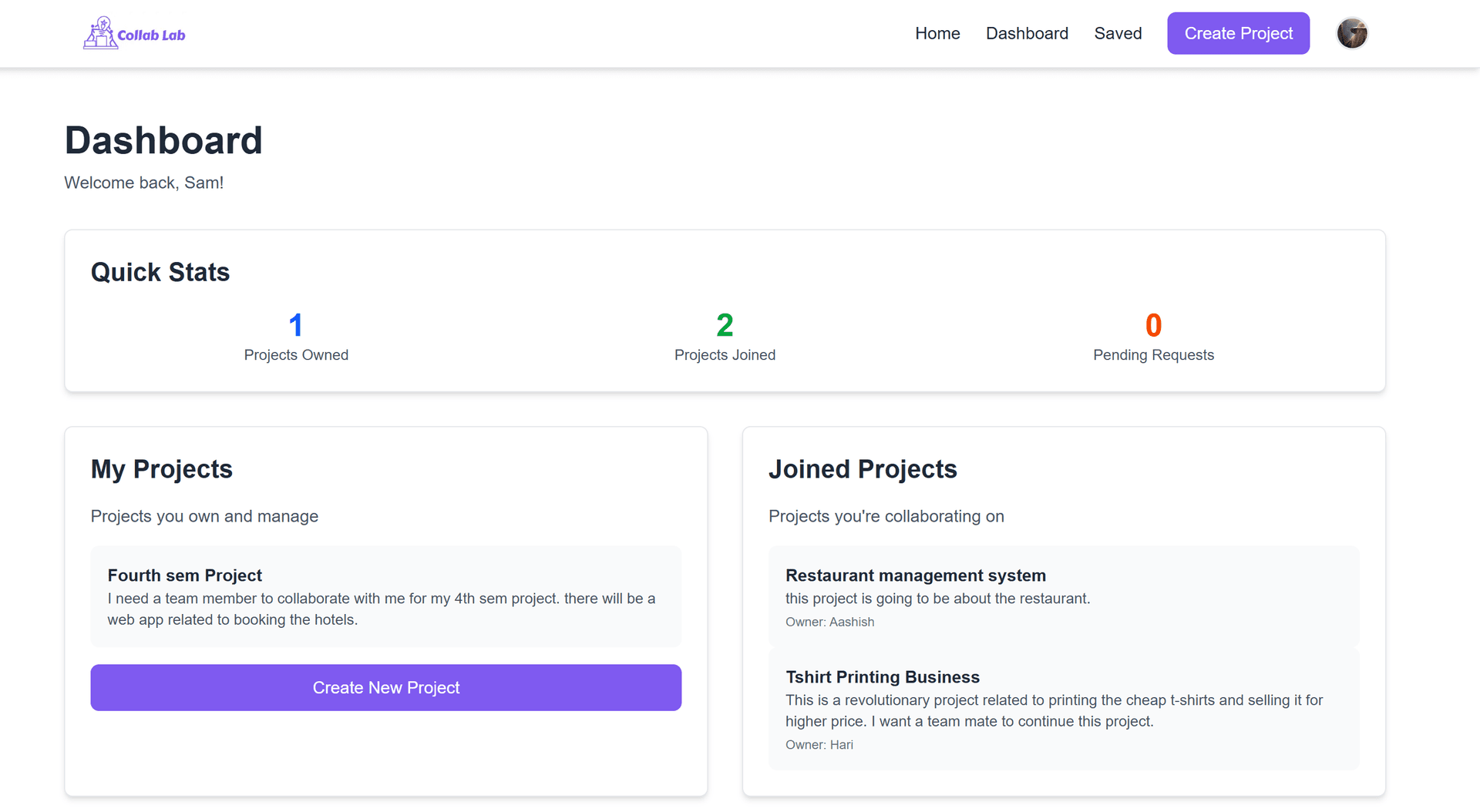Click the Joined Projects section heading
The width and height of the screenshot is (1480, 812).
point(863,469)
